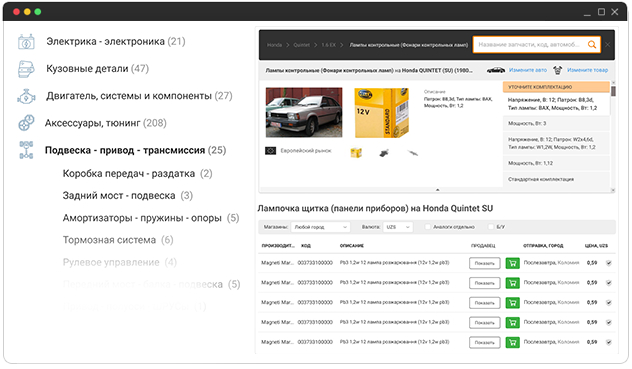The height and width of the screenshot is (369, 632).
Task: Select the Мощность, Вт: 3 configuration
Action: tap(556, 123)
